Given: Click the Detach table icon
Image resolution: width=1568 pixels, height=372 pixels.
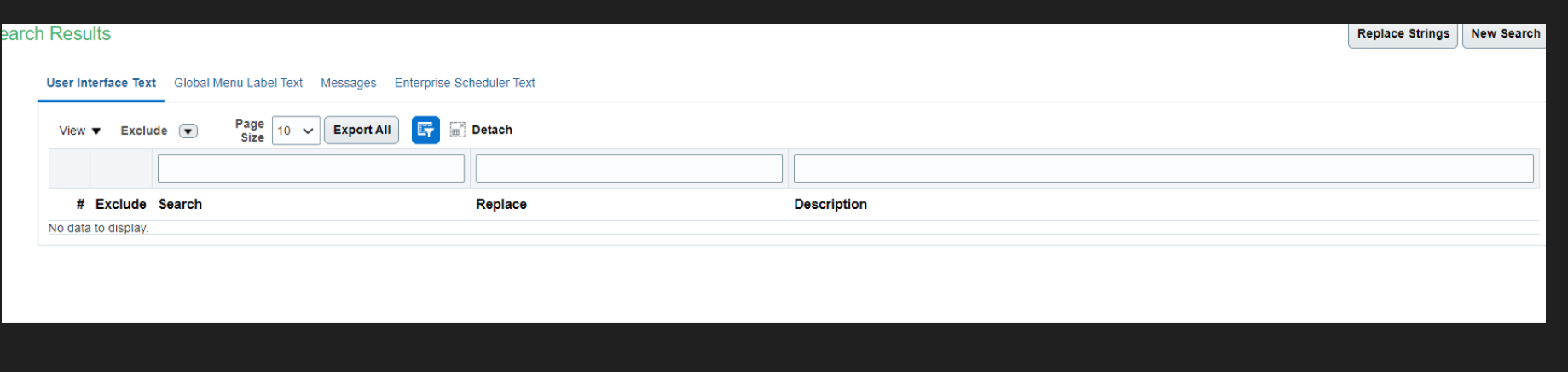Looking at the screenshot, I should point(458,130).
